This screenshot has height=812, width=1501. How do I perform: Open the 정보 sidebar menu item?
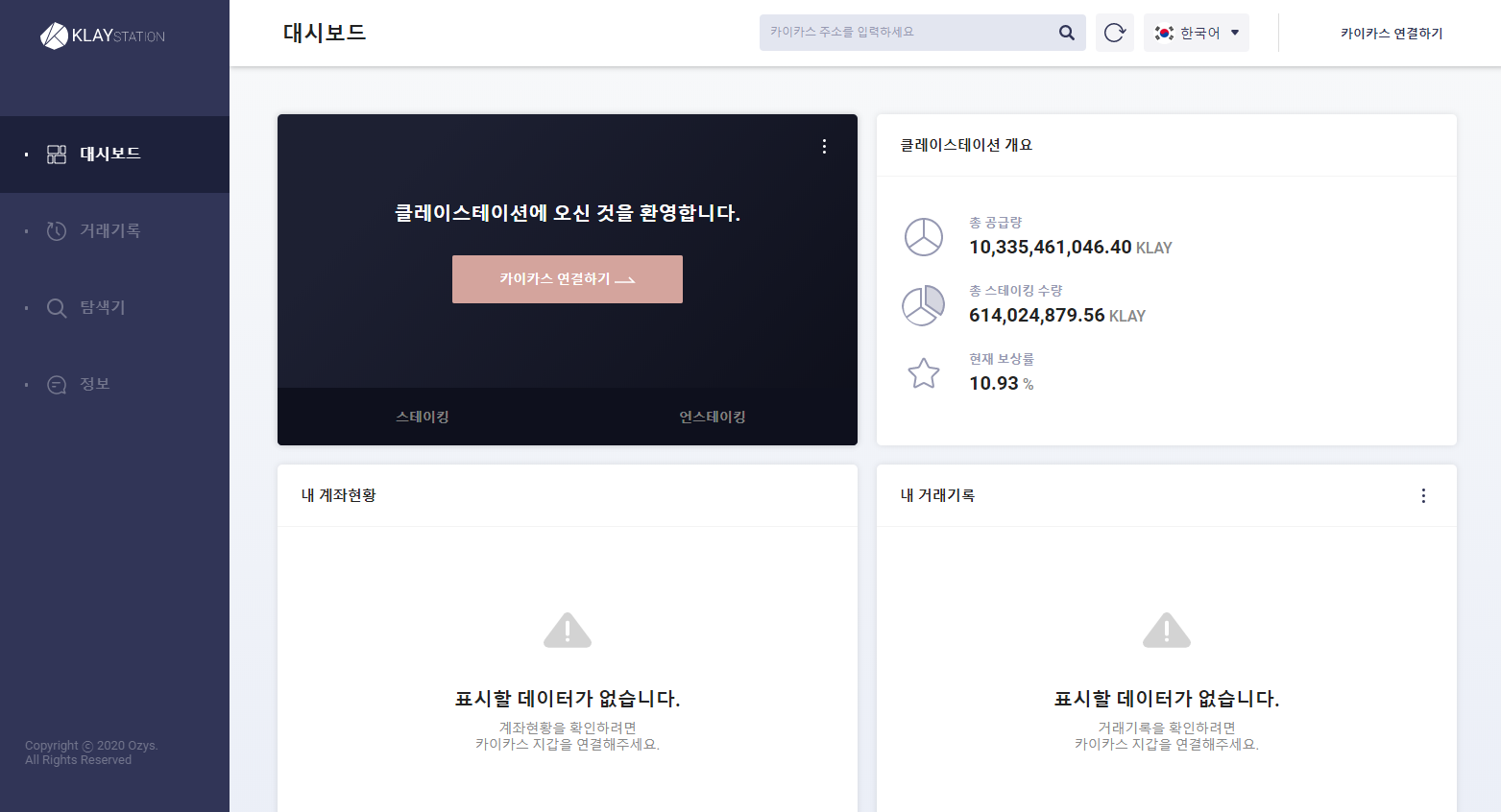[x=114, y=385]
